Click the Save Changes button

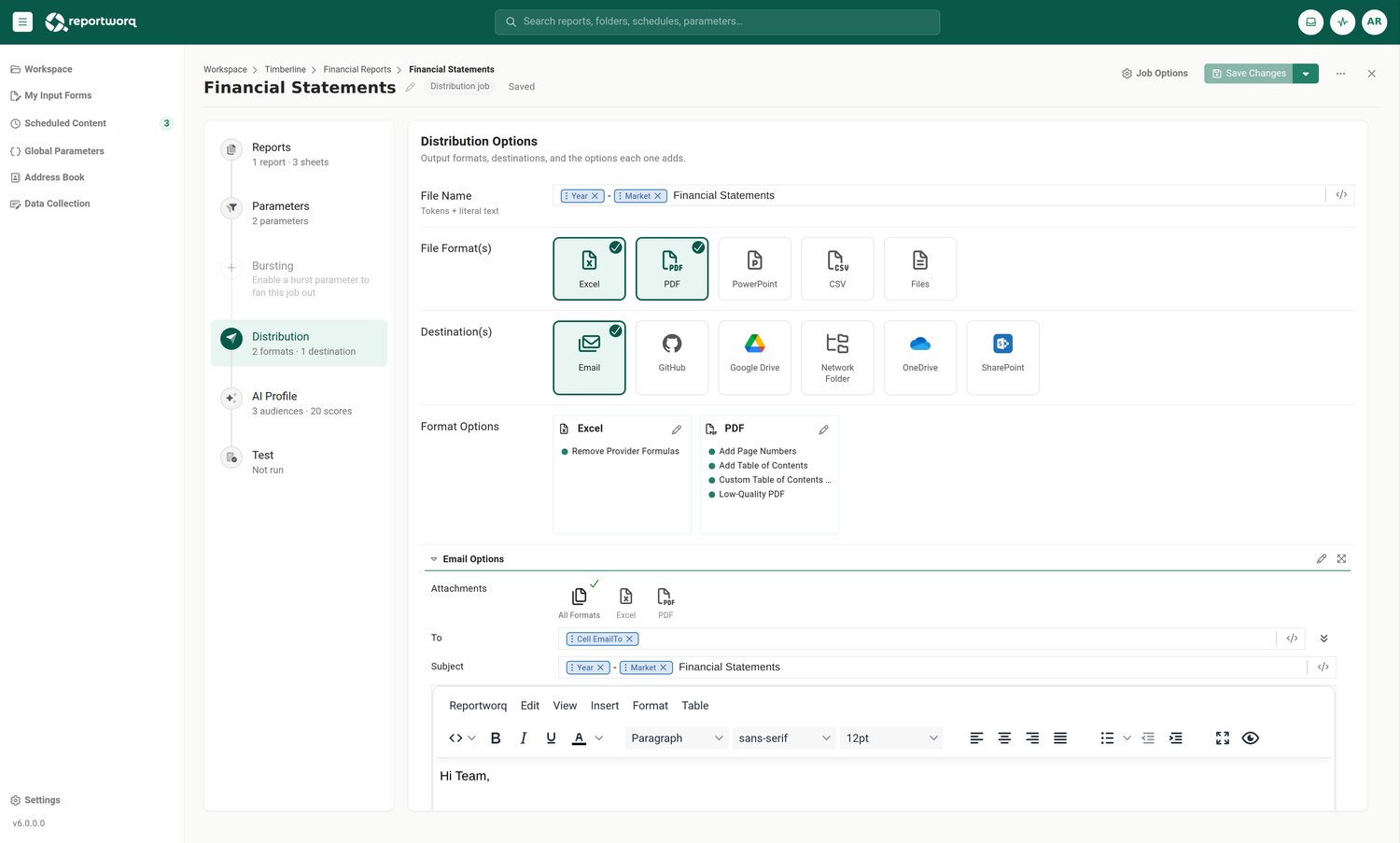[x=1249, y=74]
